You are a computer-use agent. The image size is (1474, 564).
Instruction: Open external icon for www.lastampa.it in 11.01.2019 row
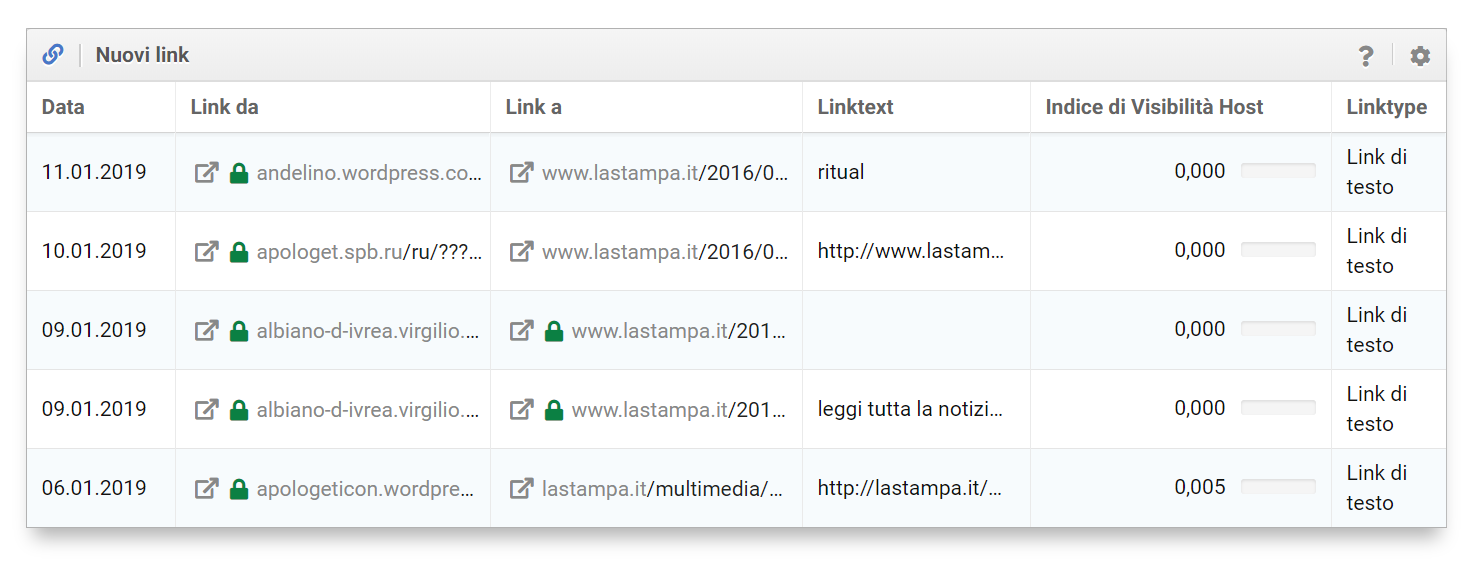tap(521, 172)
